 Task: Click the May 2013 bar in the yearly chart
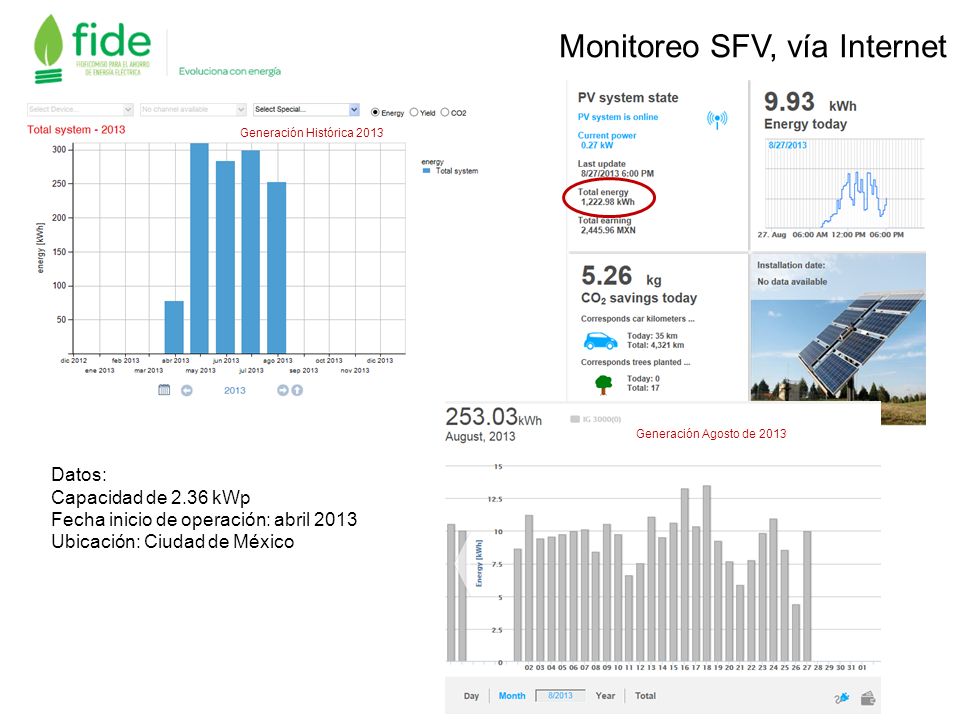[200, 248]
